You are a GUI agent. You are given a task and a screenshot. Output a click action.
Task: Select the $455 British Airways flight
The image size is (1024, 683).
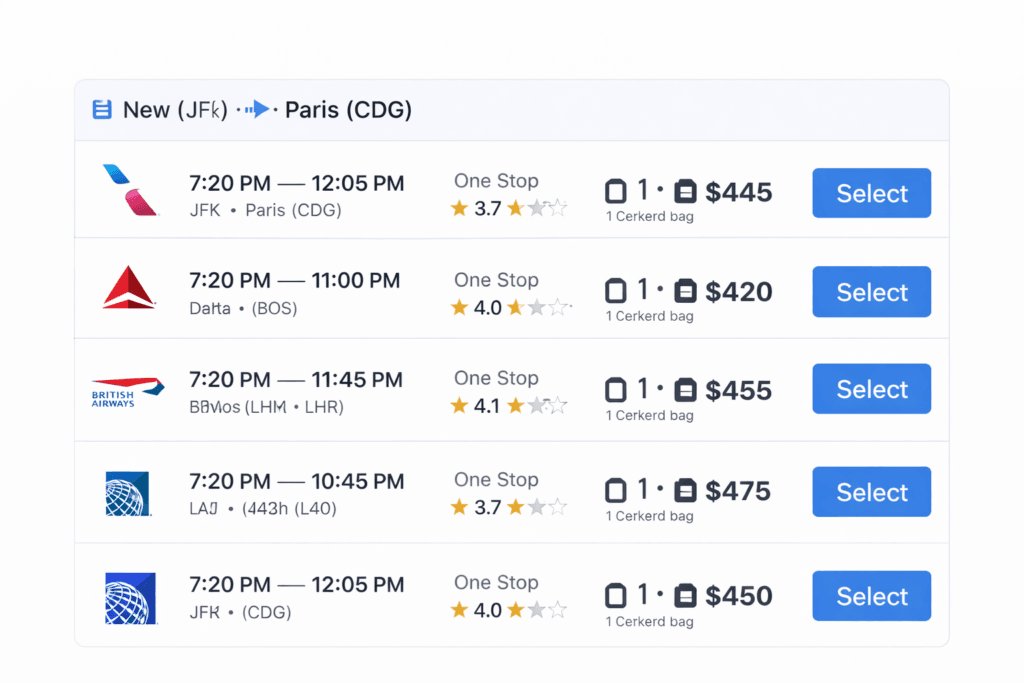pyautogui.click(x=871, y=389)
